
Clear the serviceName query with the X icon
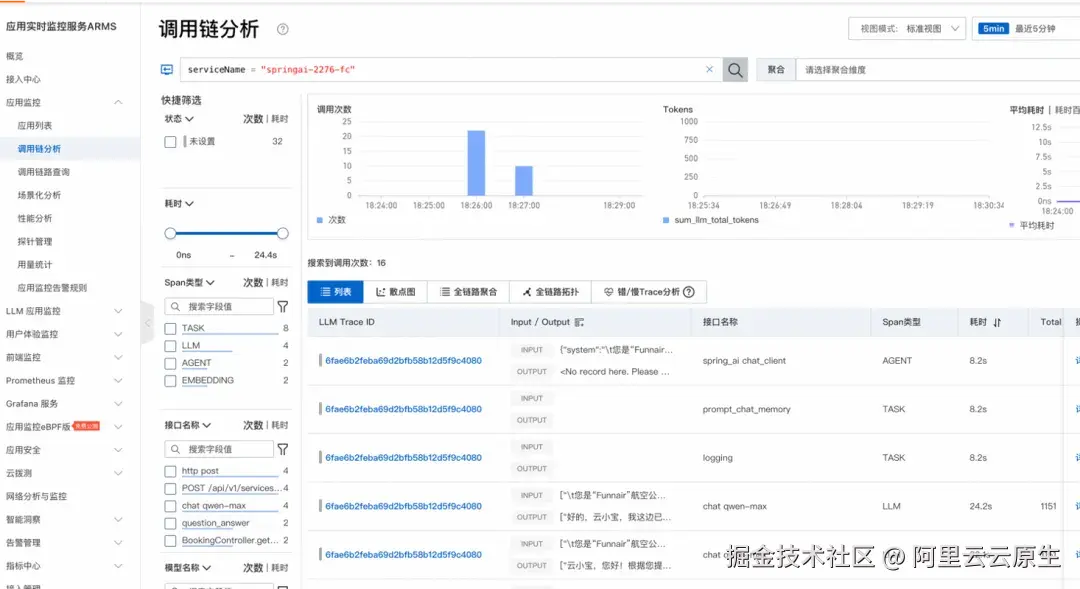709,71
